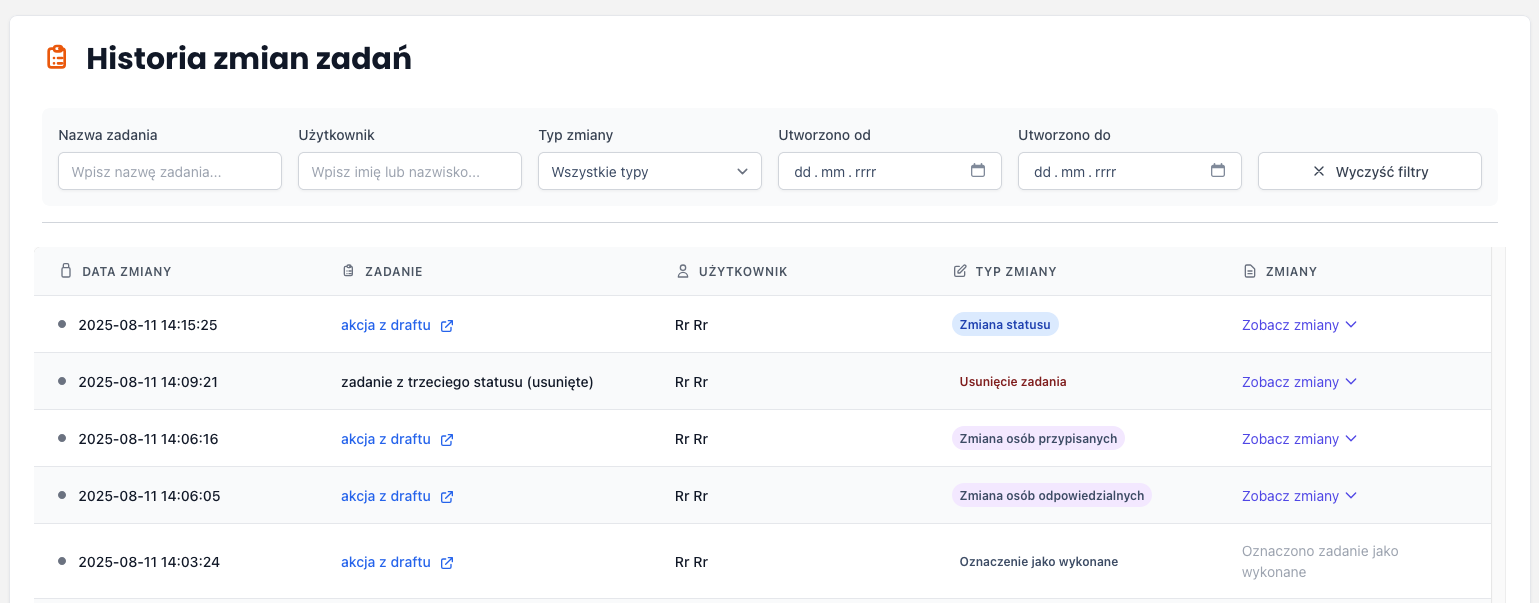Click the pencil icon beside Typ zmiany header

(960, 271)
